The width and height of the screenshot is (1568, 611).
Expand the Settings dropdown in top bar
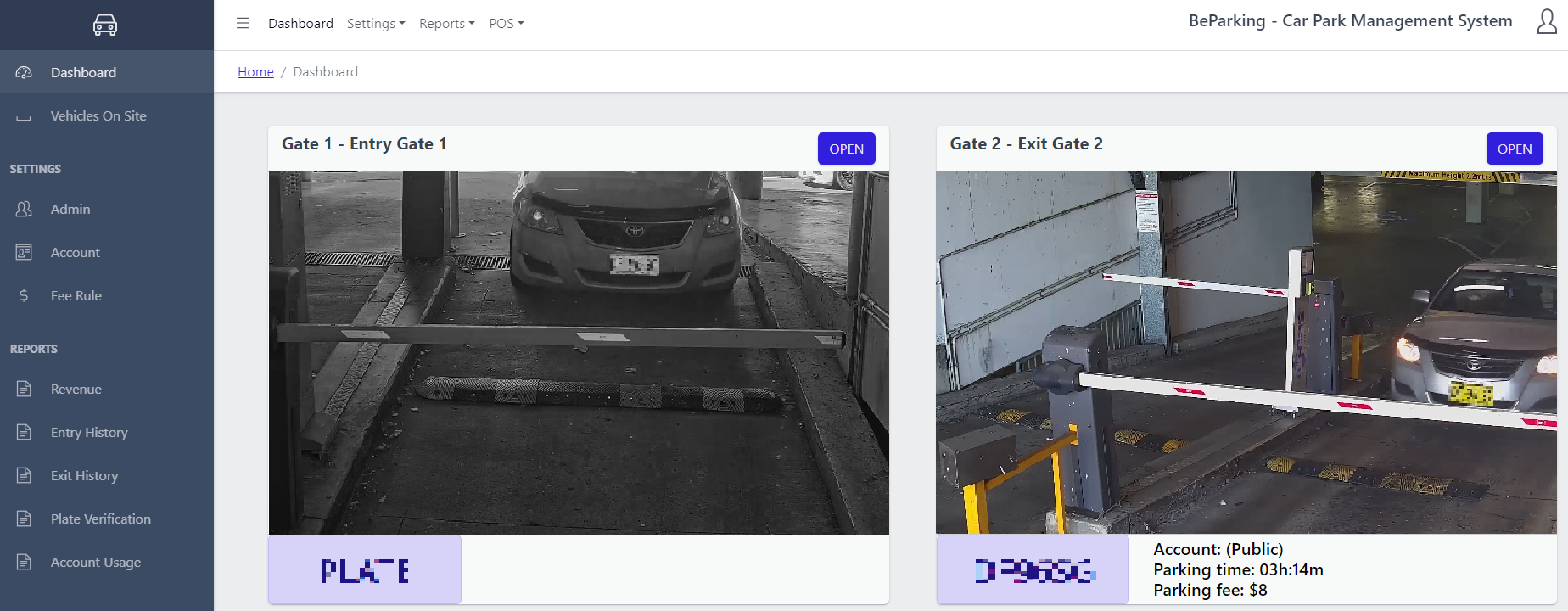(375, 23)
